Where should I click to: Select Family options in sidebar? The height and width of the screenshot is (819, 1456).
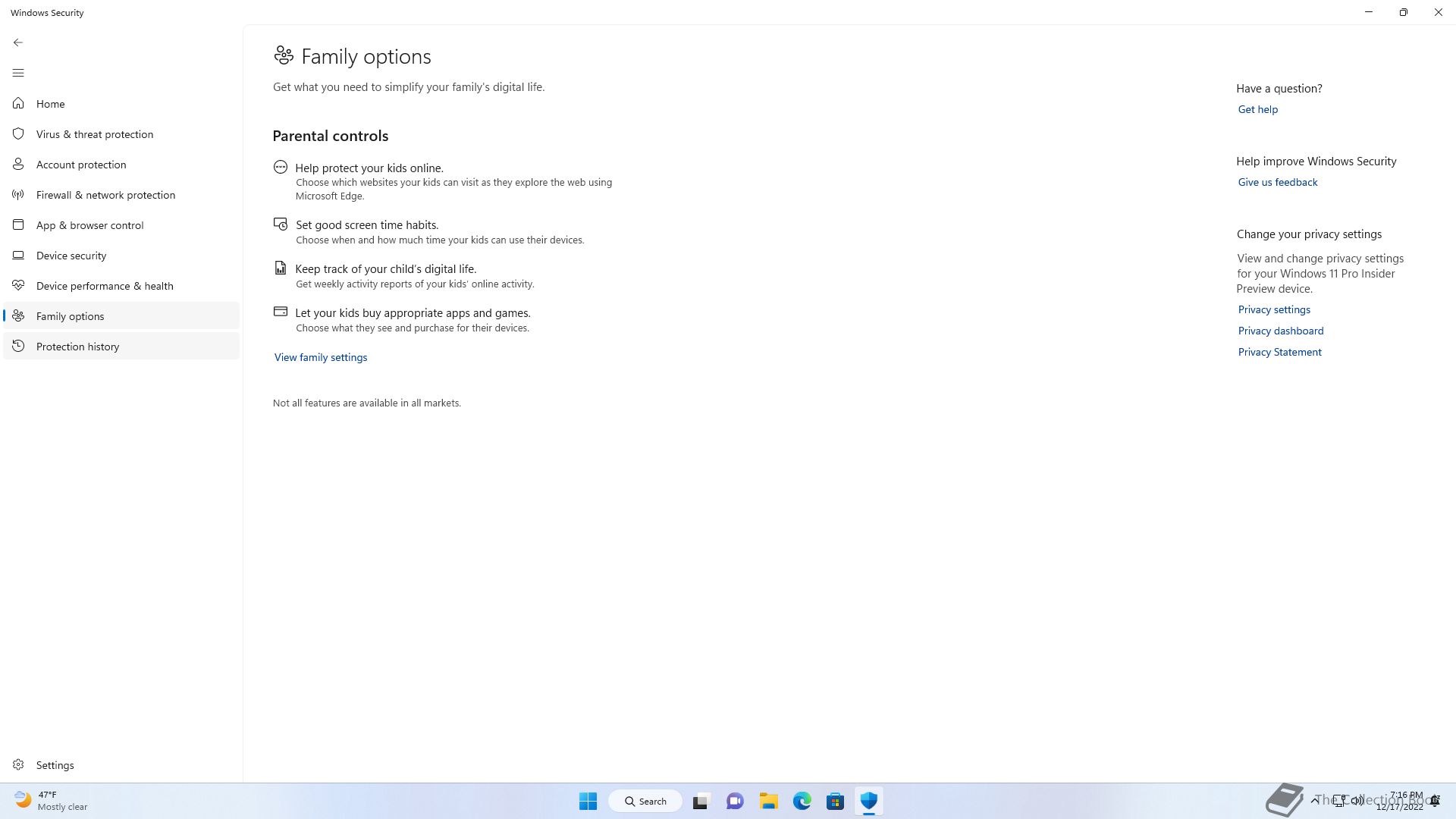[121, 316]
